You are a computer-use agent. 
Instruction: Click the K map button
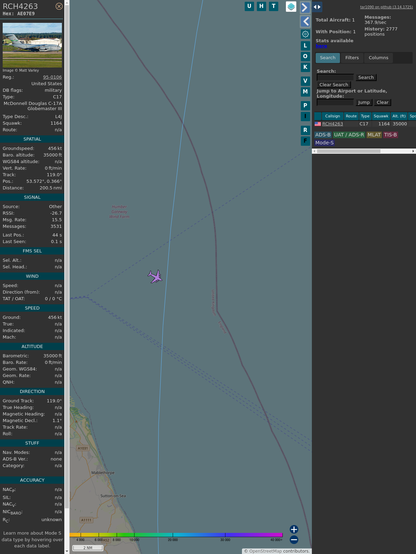[x=305, y=67]
